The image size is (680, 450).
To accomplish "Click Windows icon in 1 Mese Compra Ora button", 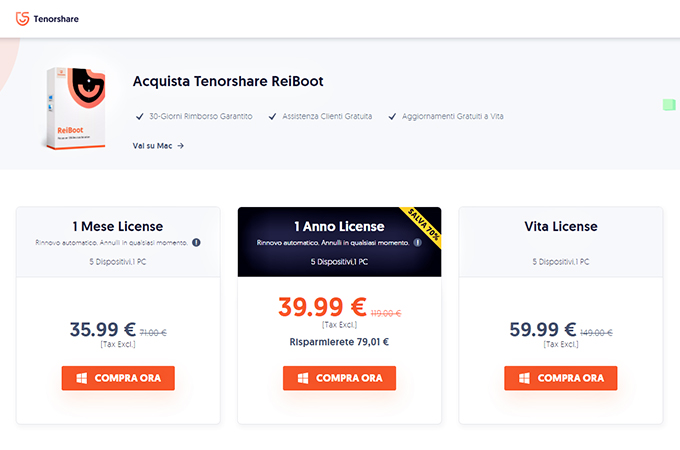I will pyautogui.click(x=82, y=378).
